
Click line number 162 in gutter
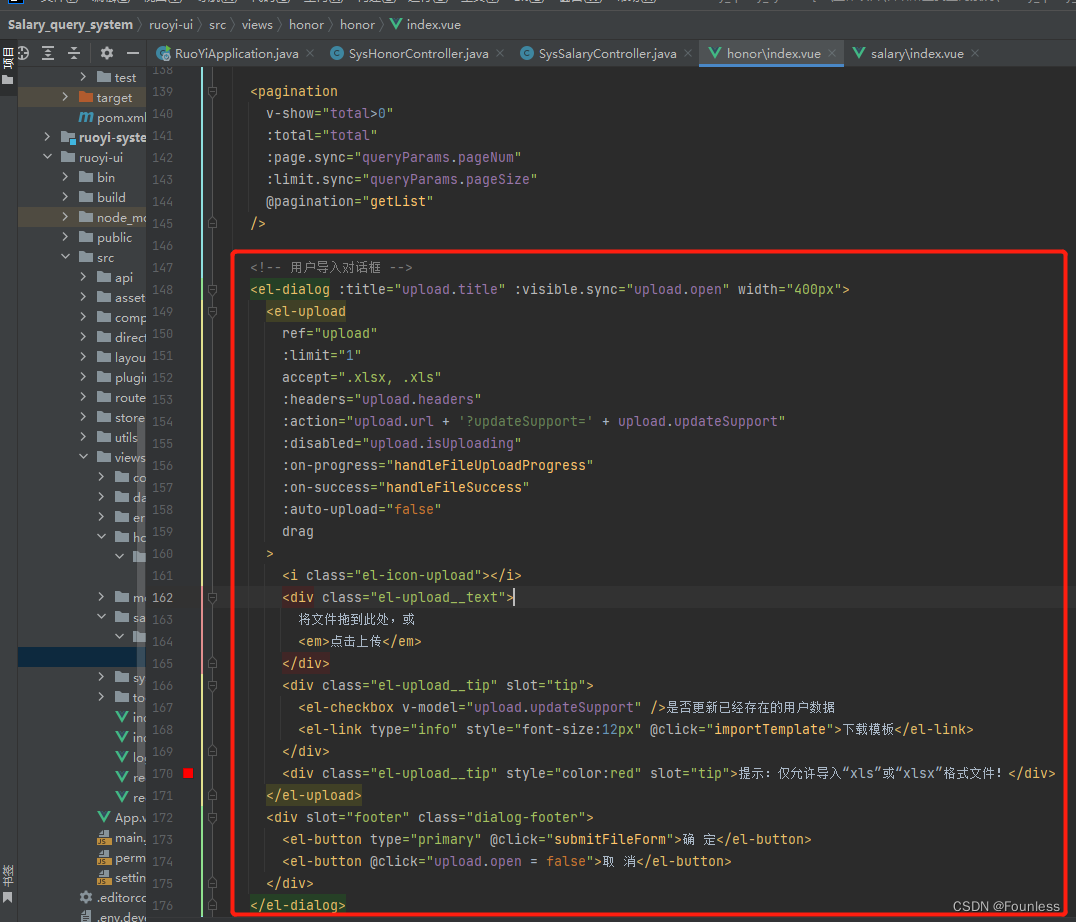click(x=163, y=598)
